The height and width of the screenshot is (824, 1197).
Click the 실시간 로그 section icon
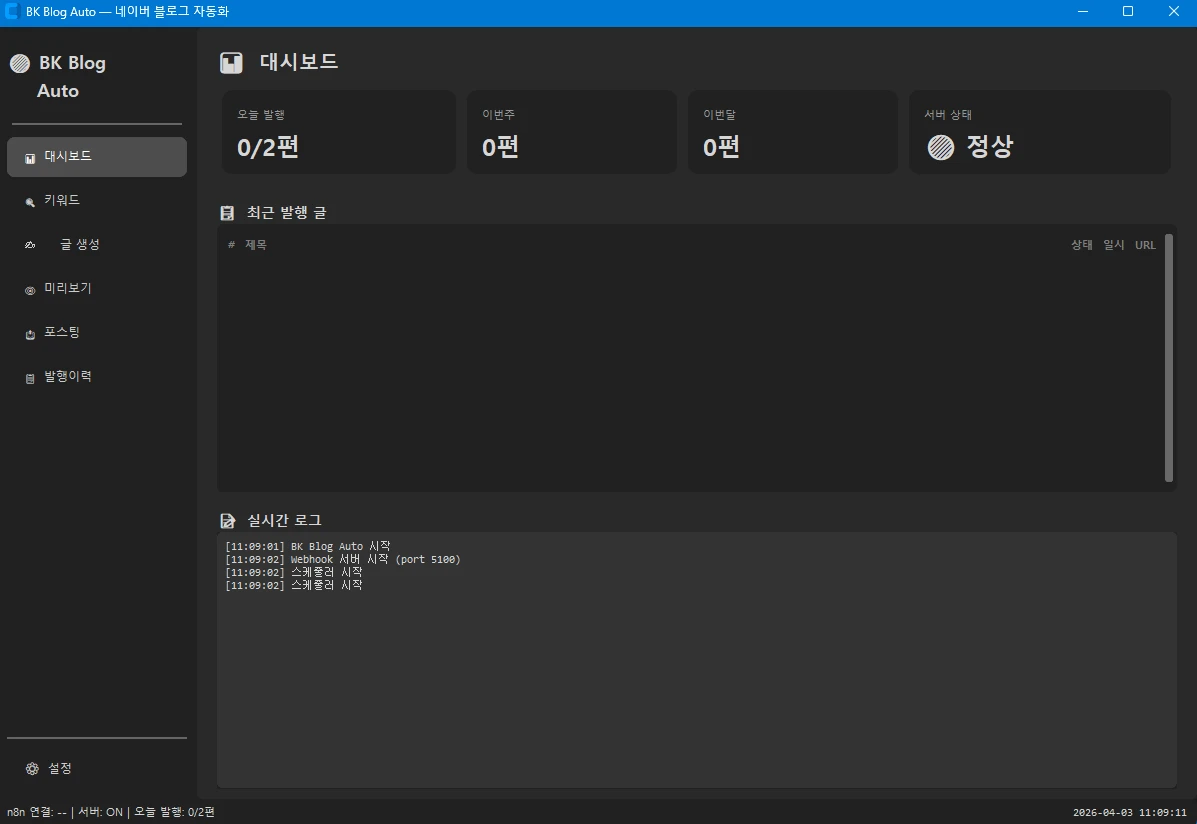click(x=227, y=521)
